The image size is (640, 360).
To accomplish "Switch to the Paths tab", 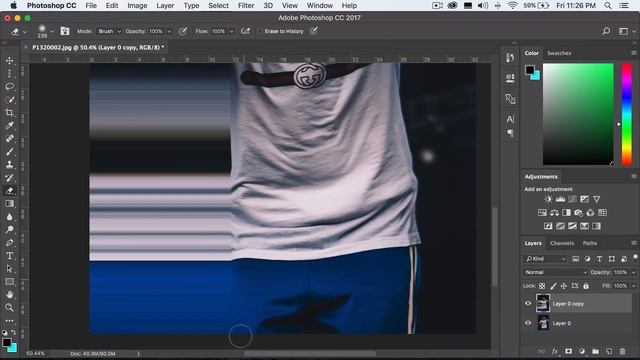I will (x=589, y=243).
